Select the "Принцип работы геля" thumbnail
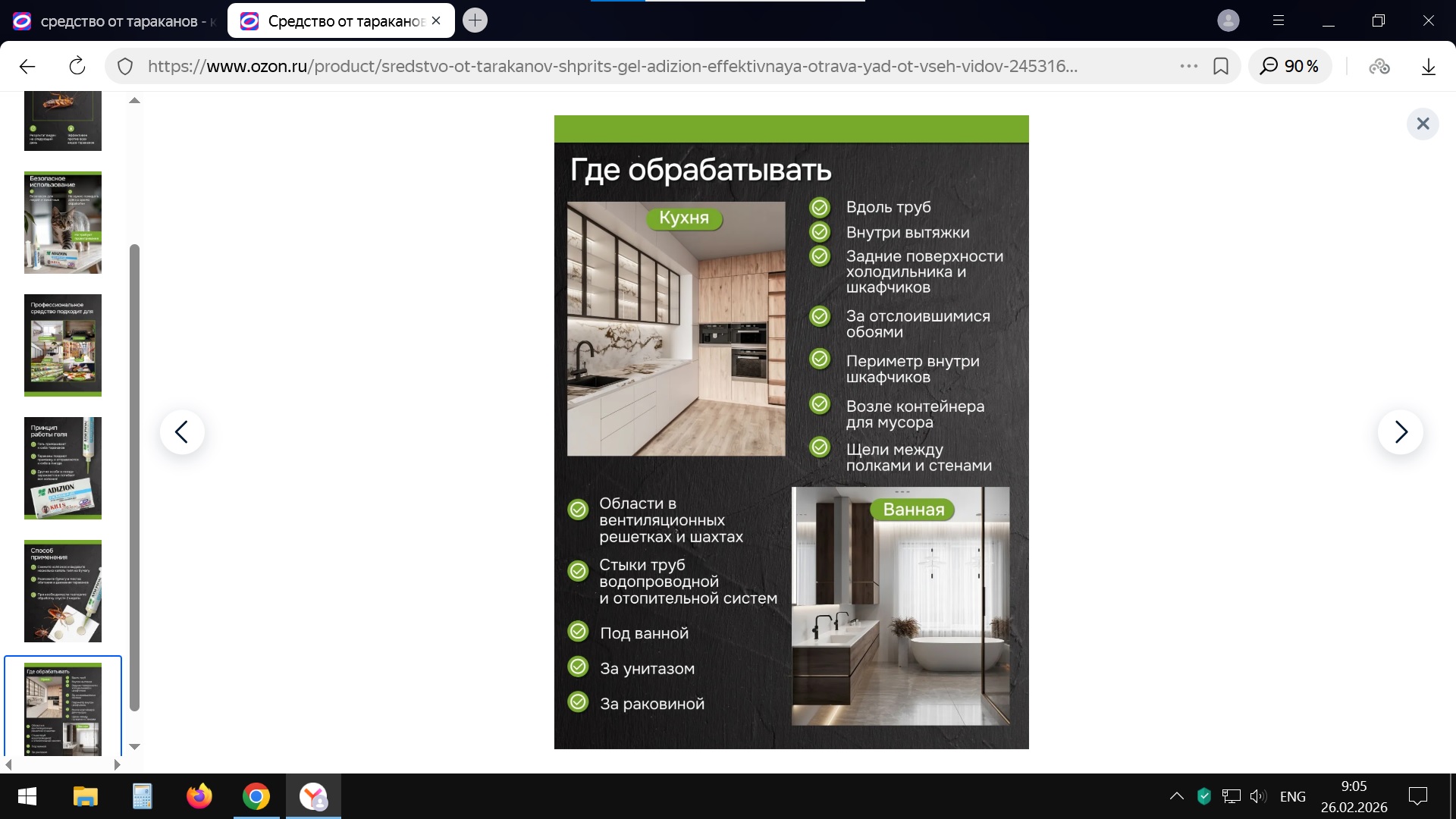The image size is (1456, 819). (x=63, y=468)
